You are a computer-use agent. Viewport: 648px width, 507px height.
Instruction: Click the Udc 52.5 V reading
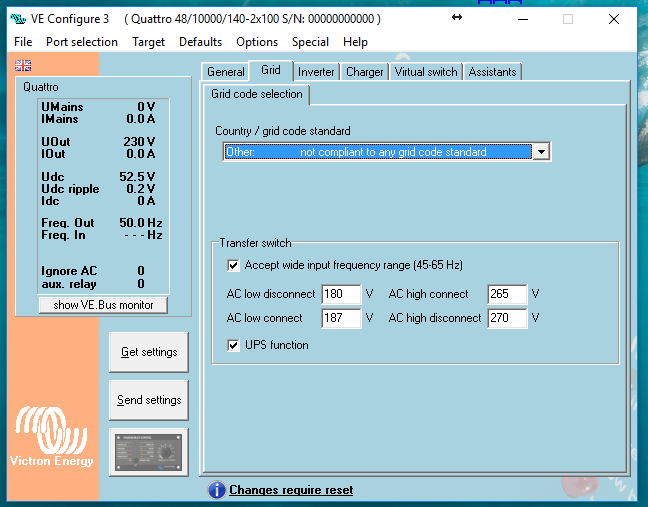coord(98,177)
